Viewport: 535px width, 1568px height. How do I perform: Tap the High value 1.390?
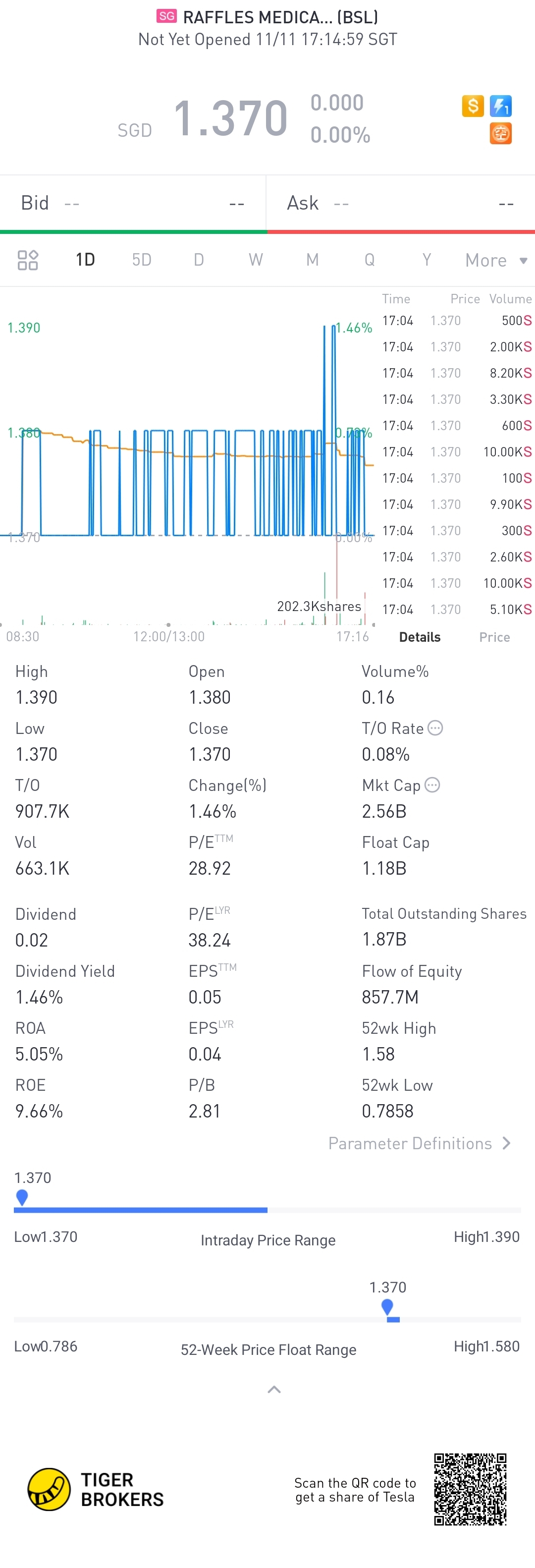point(37,698)
